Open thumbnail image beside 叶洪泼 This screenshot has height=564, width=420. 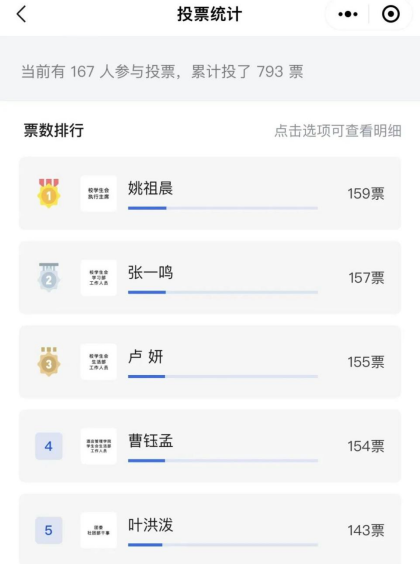pos(99,530)
